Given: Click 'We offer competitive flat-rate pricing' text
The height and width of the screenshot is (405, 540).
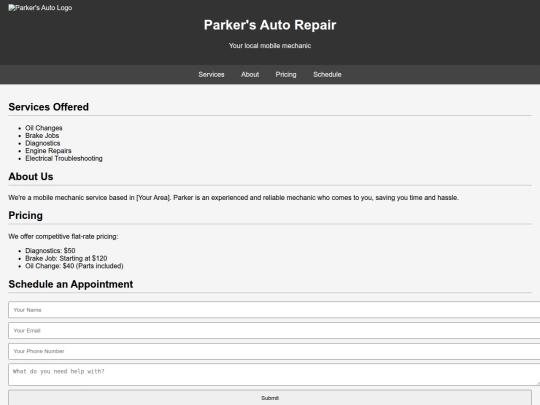Looking at the screenshot, I should (63, 236).
